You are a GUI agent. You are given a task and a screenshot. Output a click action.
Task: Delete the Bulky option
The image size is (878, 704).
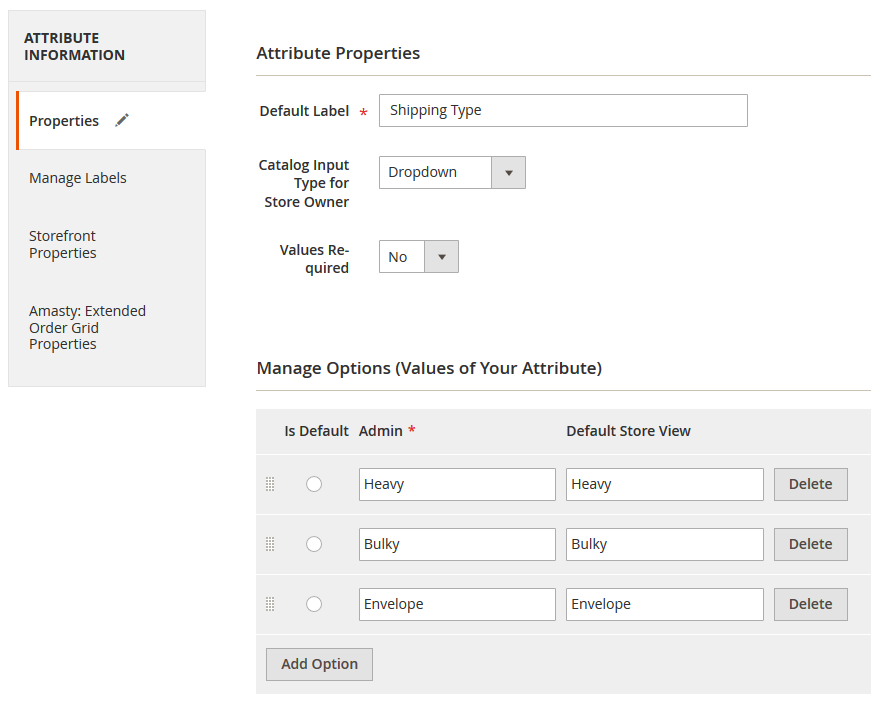point(810,544)
